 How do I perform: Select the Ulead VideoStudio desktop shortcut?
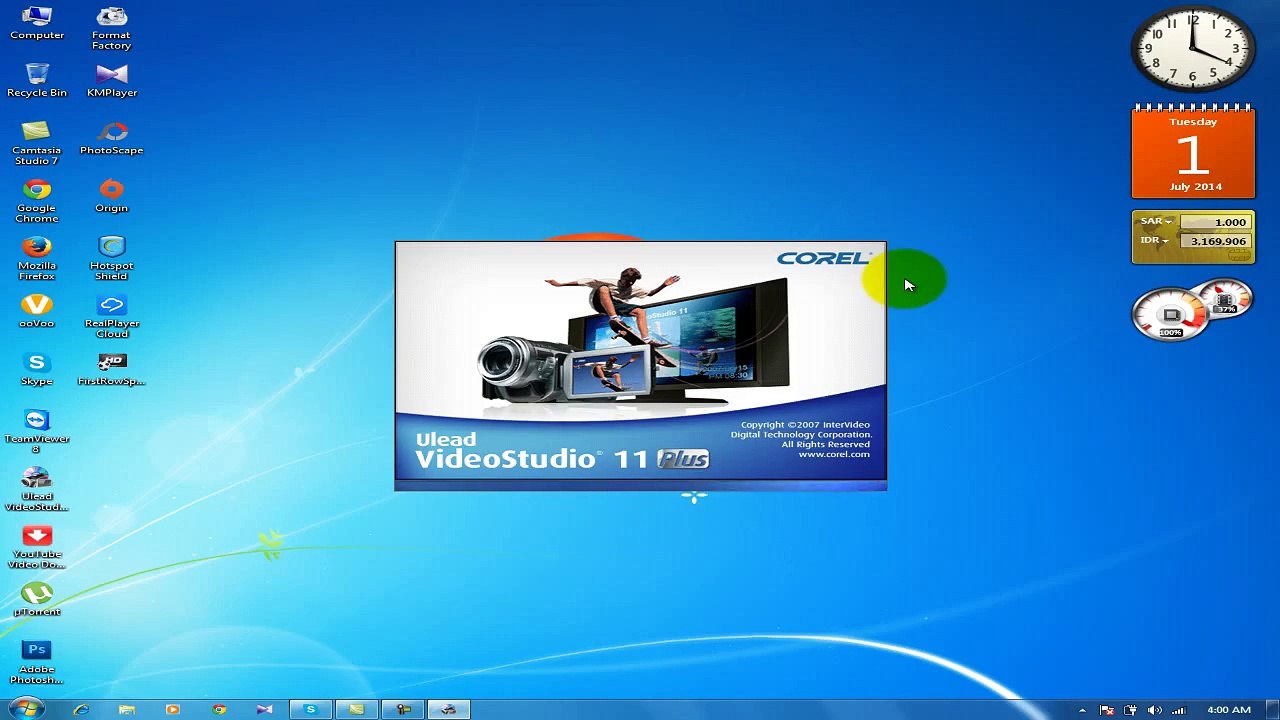[x=37, y=489]
